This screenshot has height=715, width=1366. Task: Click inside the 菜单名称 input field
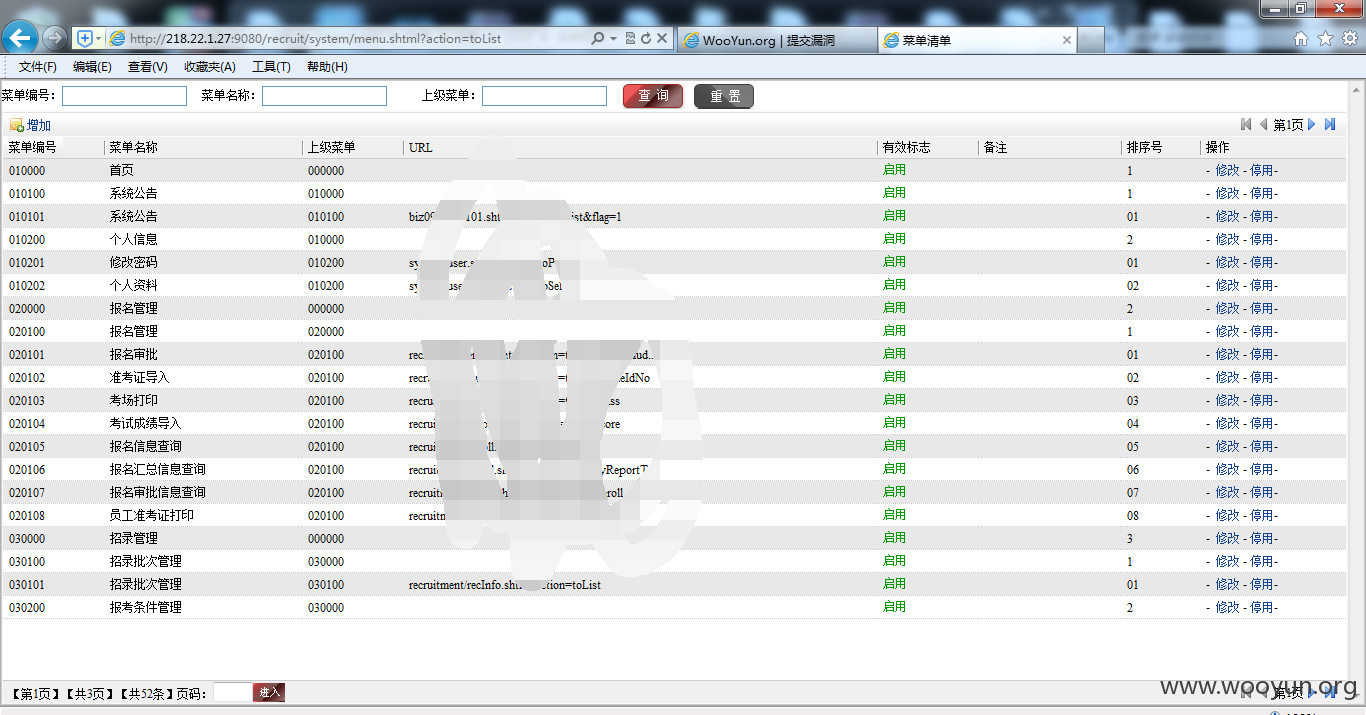tap(324, 96)
